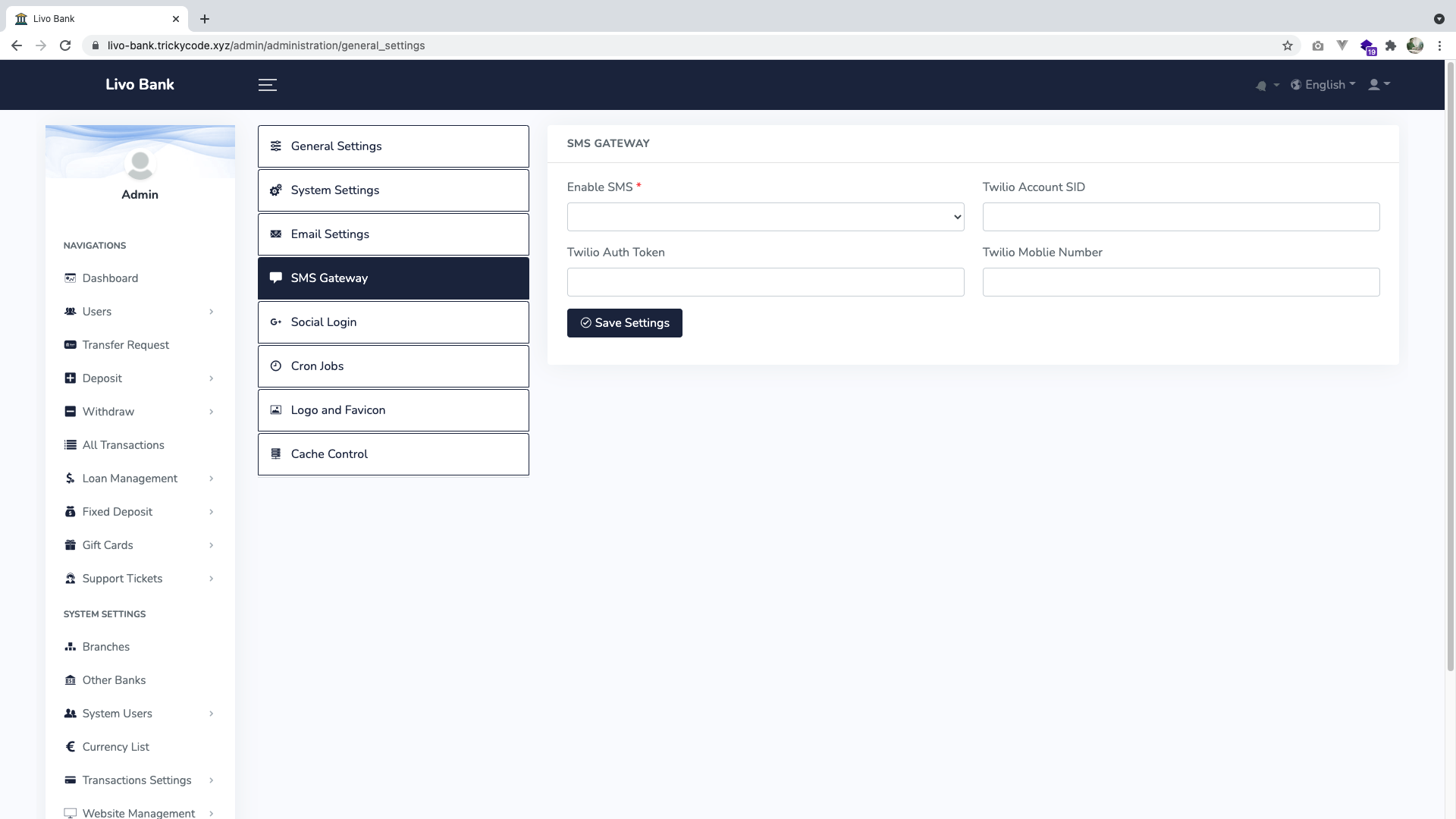Bookmark this page with star icon
The height and width of the screenshot is (819, 1456).
(x=1288, y=45)
